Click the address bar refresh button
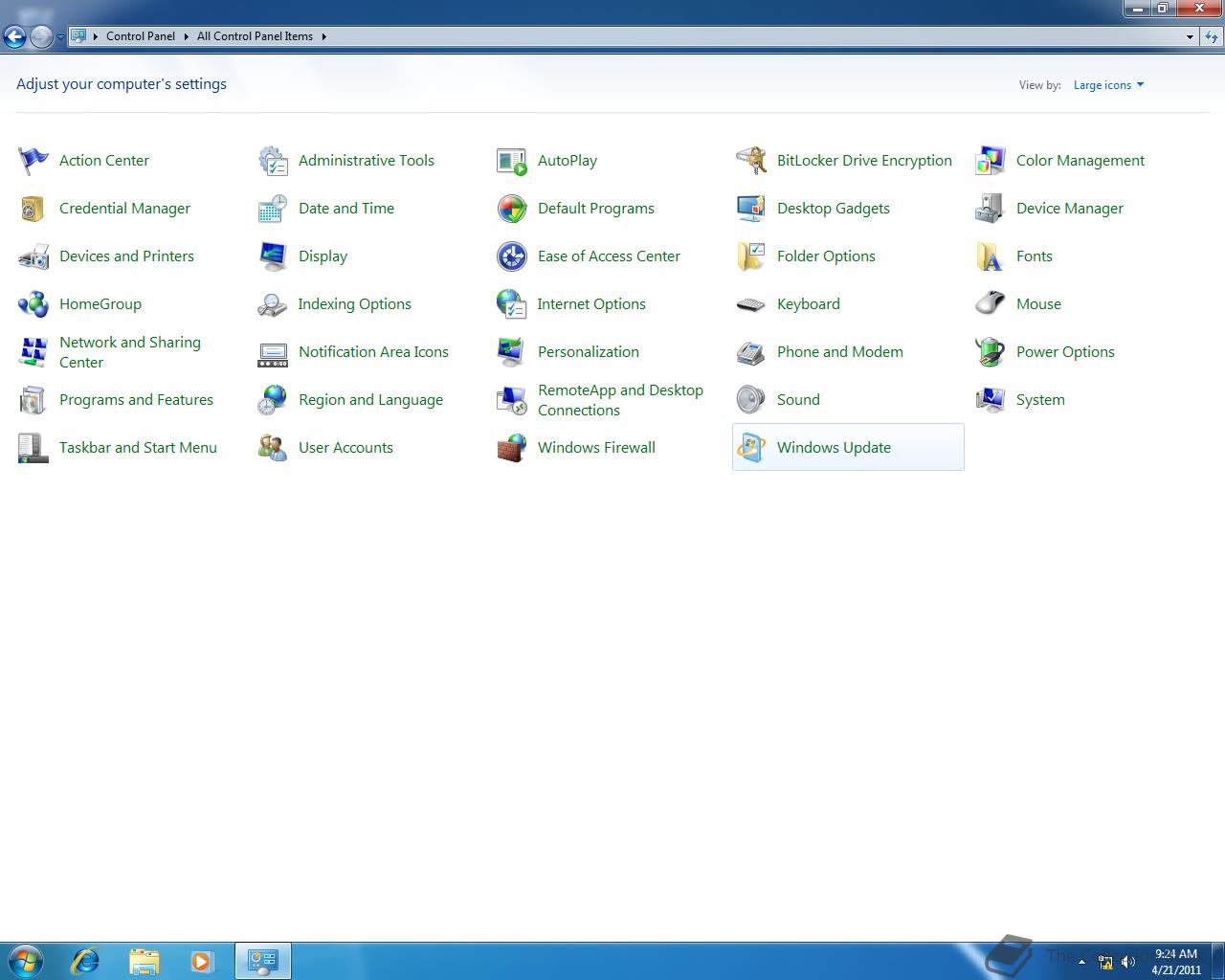 click(x=1212, y=36)
